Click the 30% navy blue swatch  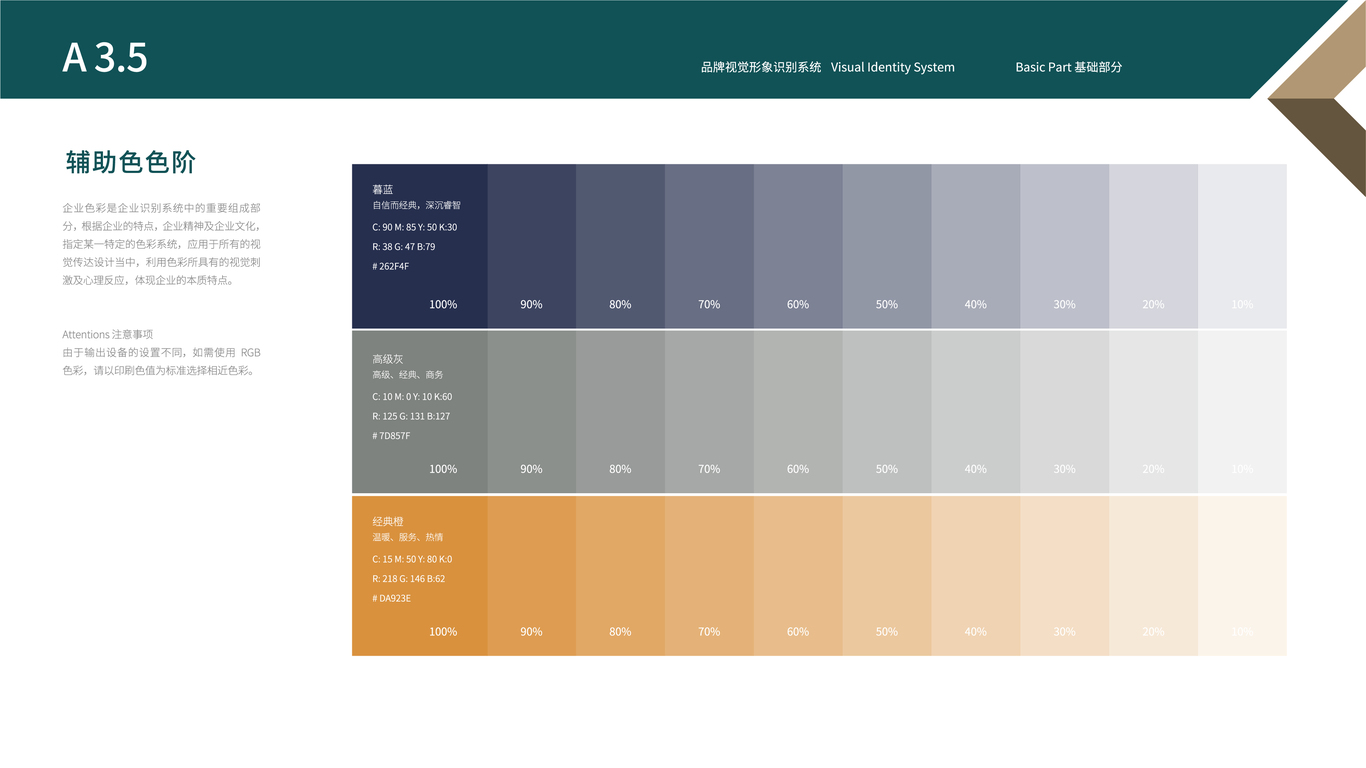(1065, 246)
